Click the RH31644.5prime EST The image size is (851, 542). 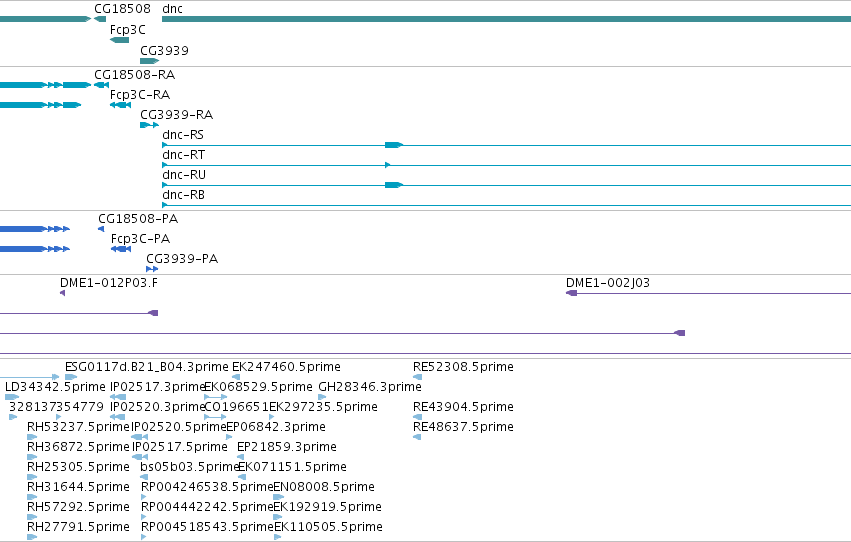(x=32, y=497)
